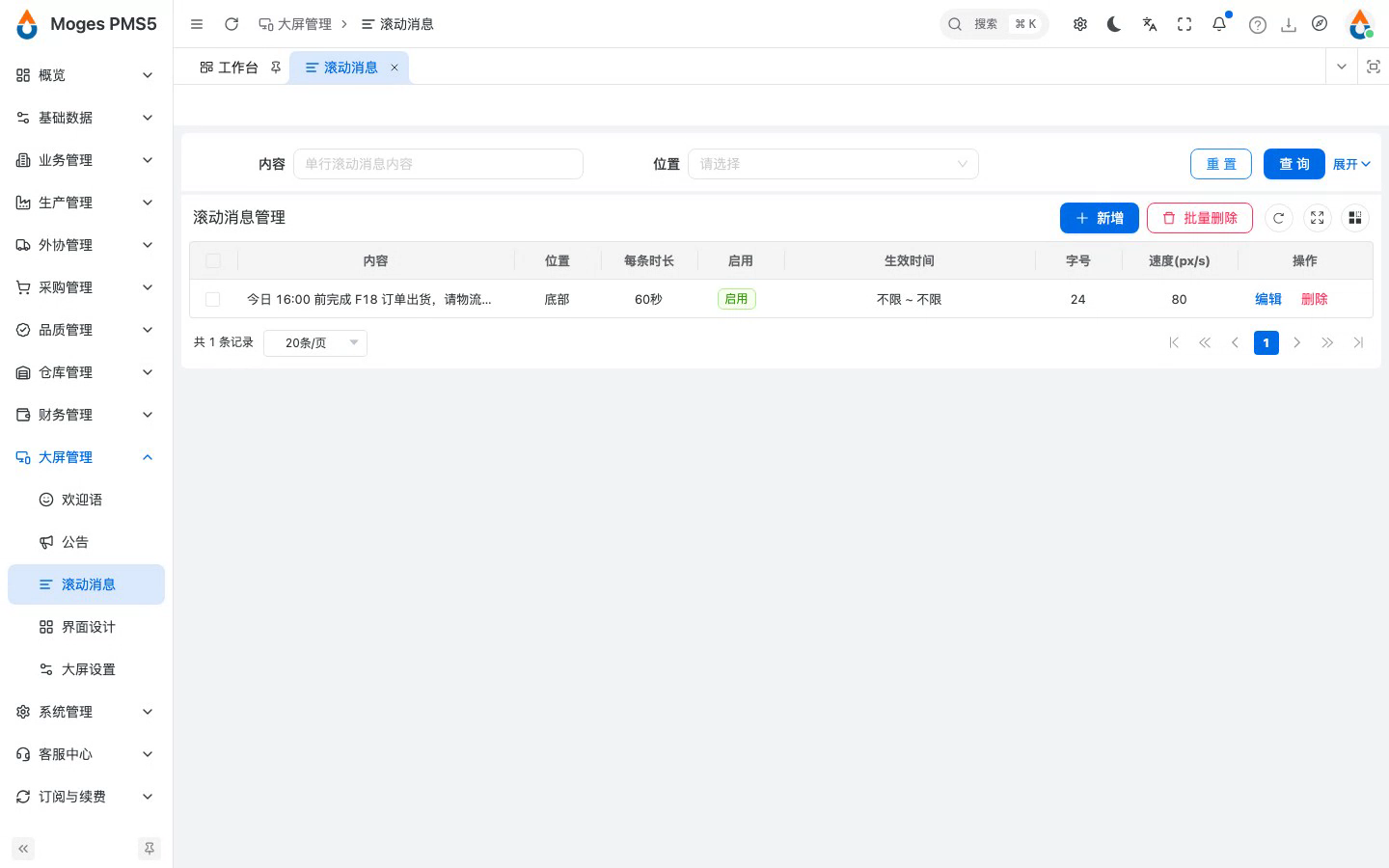This screenshot has height=868, width=1389.
Task: Click 删除 link in the message row
Action: tap(1315, 299)
